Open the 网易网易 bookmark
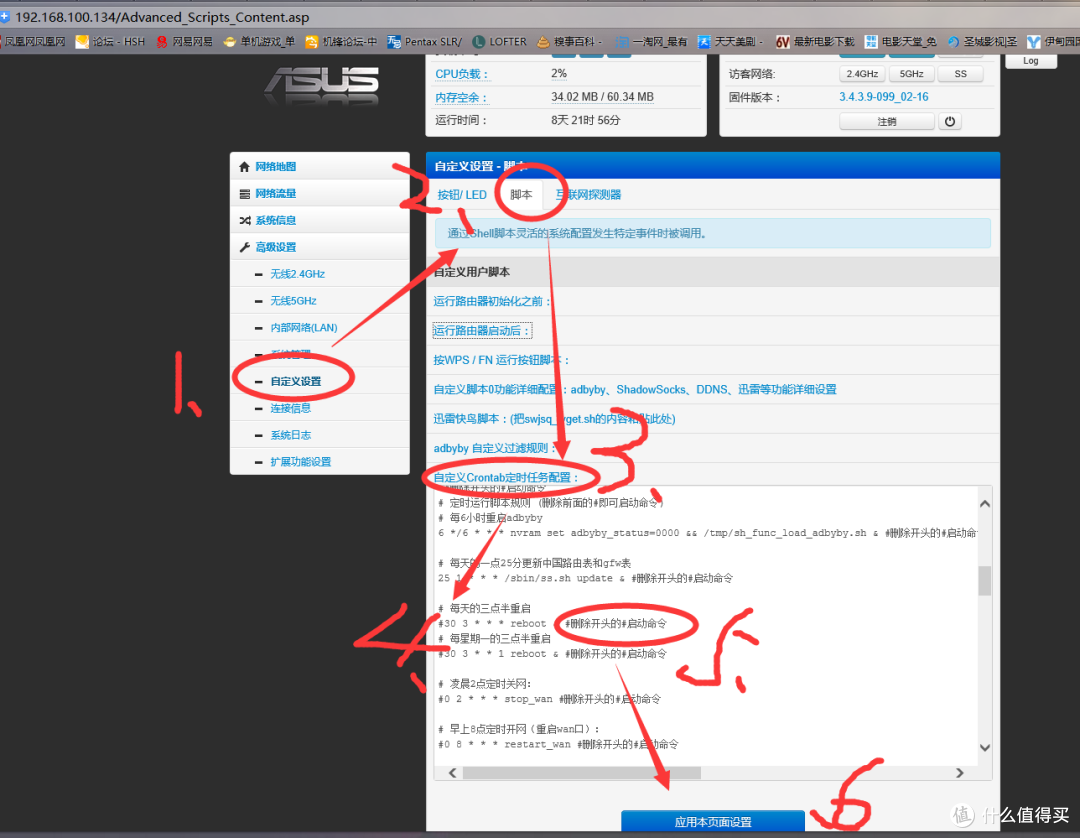 [x=185, y=41]
